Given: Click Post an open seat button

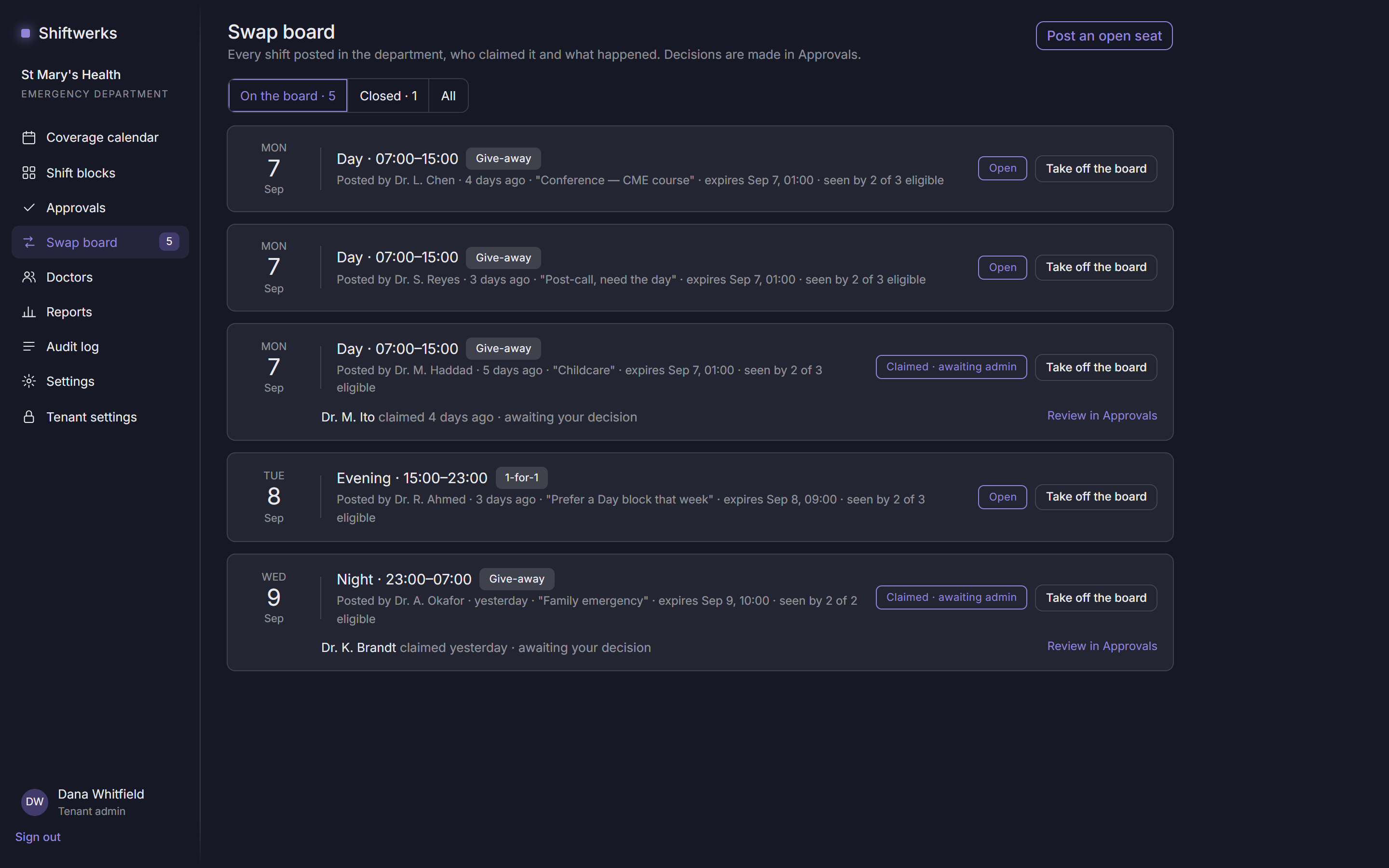Looking at the screenshot, I should [x=1104, y=36].
